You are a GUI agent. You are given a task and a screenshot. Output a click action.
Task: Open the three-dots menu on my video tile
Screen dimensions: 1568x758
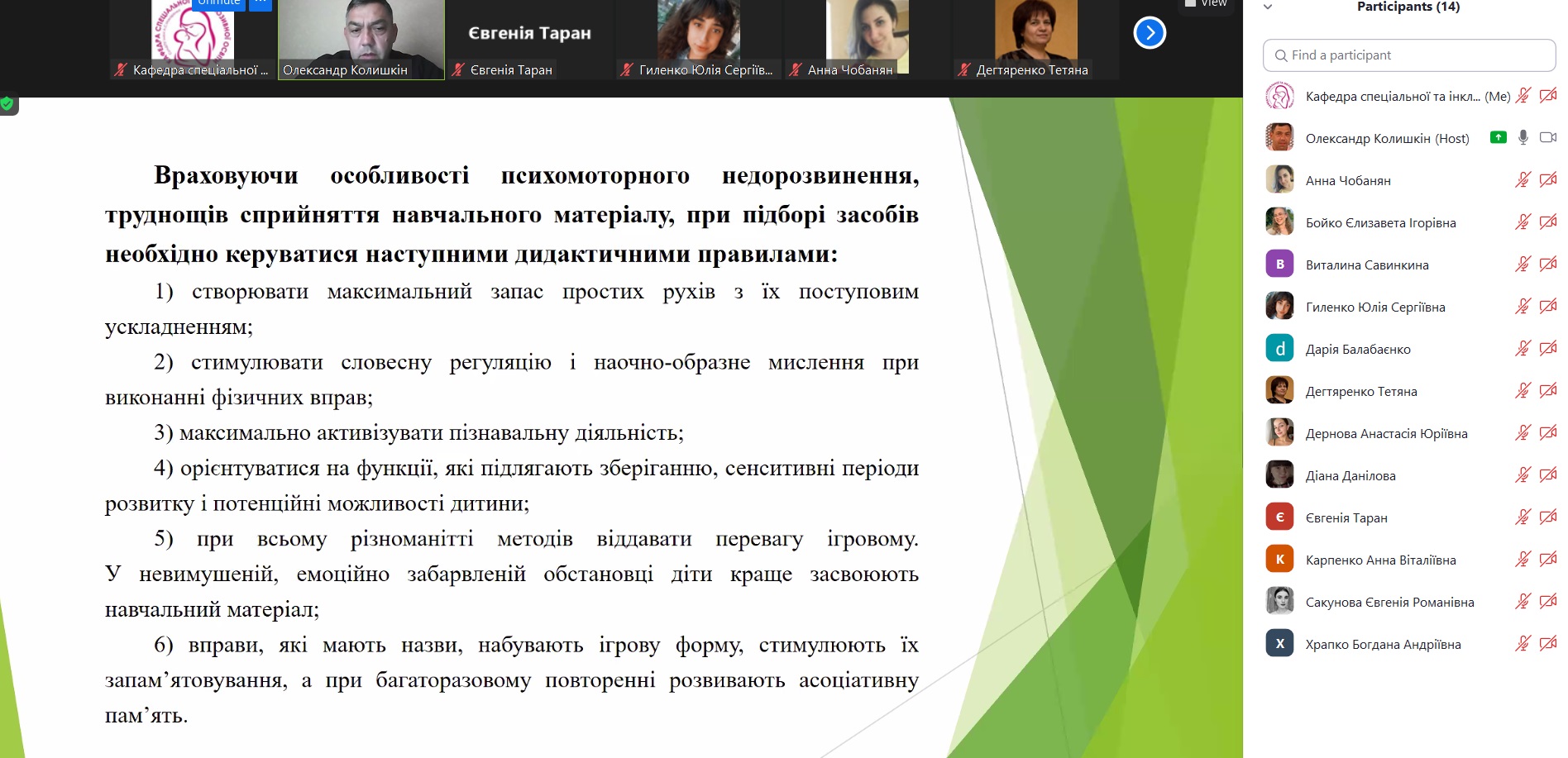pos(261,4)
